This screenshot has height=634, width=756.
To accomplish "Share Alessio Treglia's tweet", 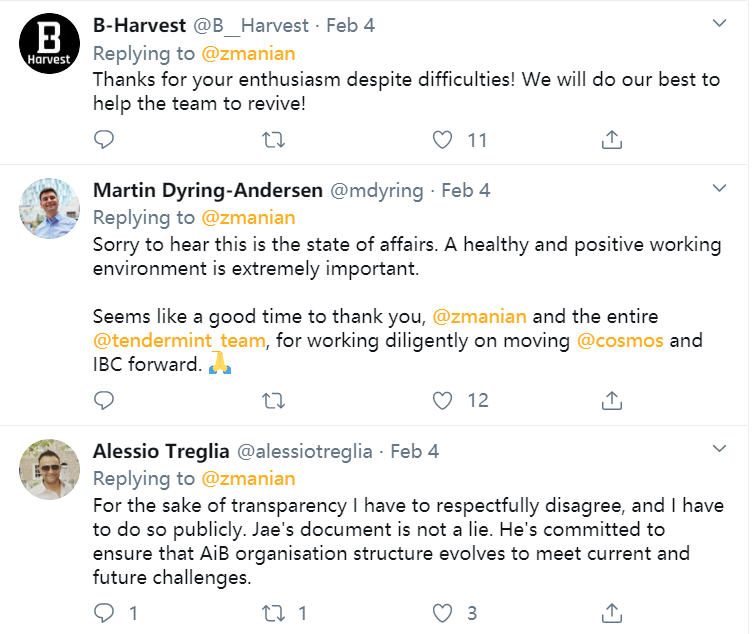I will pyautogui.click(x=612, y=611).
